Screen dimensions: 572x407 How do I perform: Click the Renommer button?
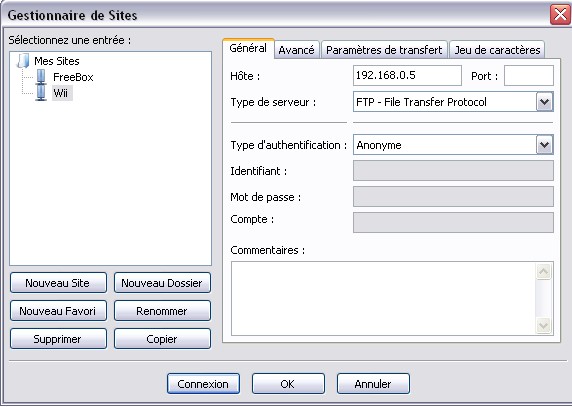(162, 311)
